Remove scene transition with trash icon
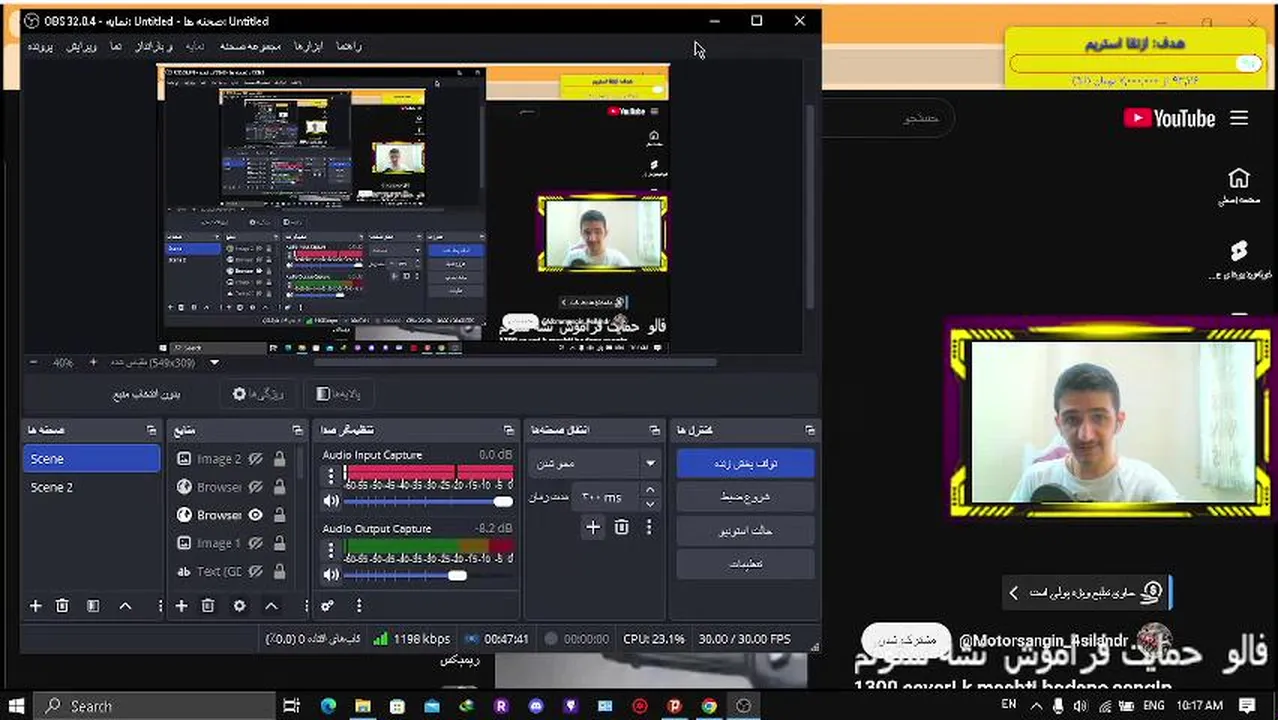 (x=621, y=527)
